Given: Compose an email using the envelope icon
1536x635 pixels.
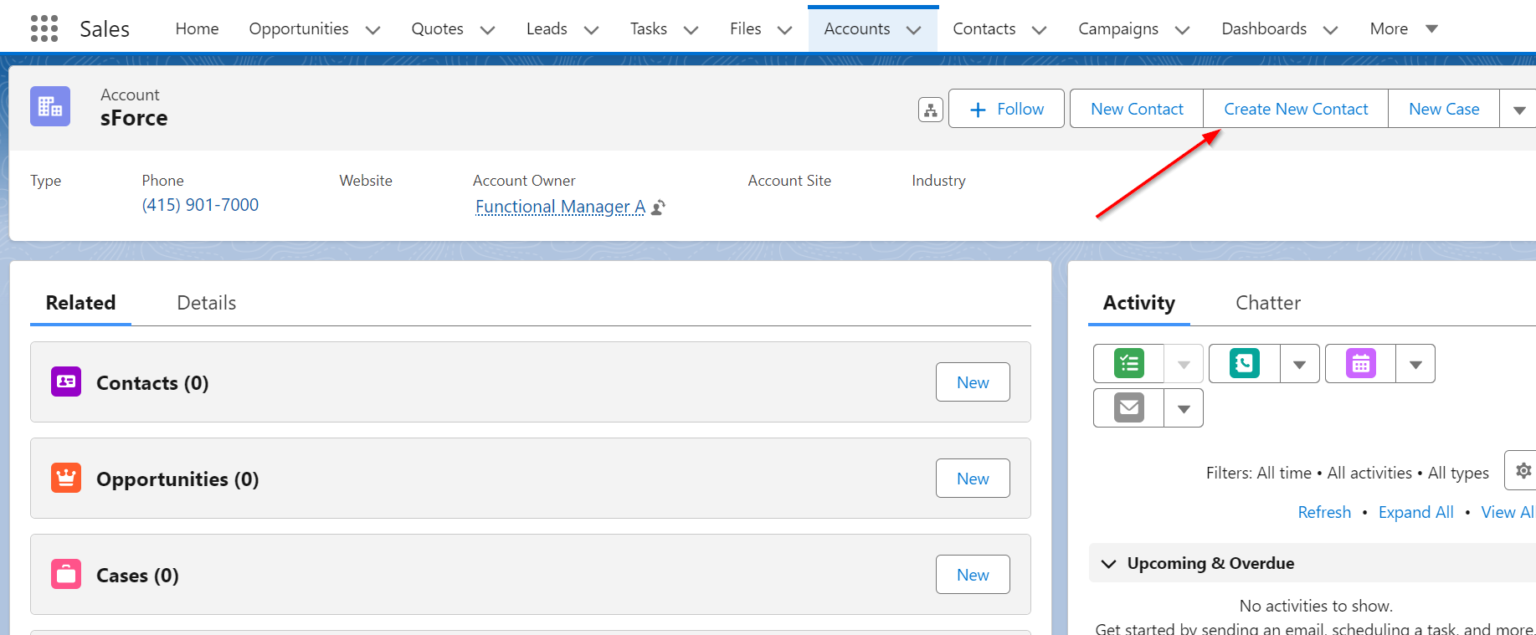Looking at the screenshot, I should click(x=1128, y=407).
